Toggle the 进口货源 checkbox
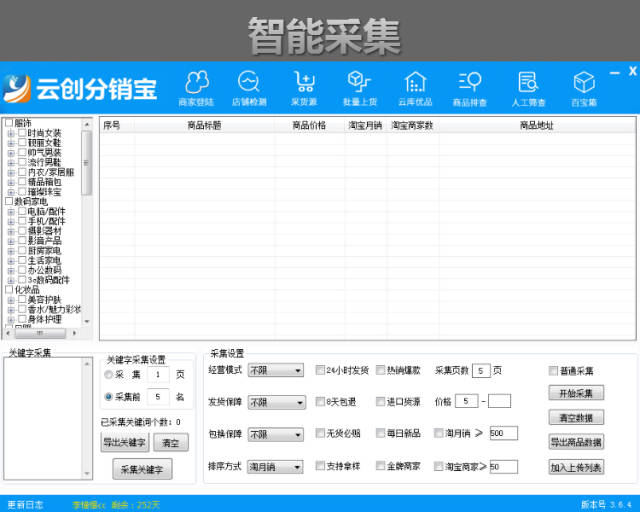640x512 pixels. point(380,401)
